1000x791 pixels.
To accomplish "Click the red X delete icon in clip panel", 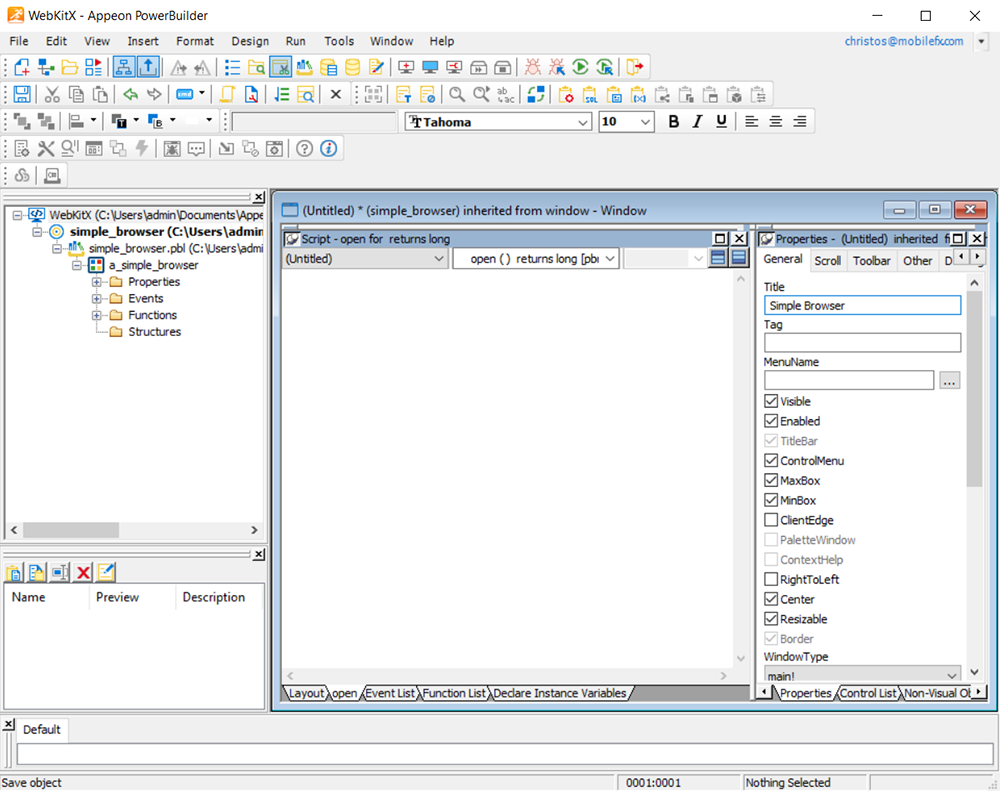I will (83, 572).
